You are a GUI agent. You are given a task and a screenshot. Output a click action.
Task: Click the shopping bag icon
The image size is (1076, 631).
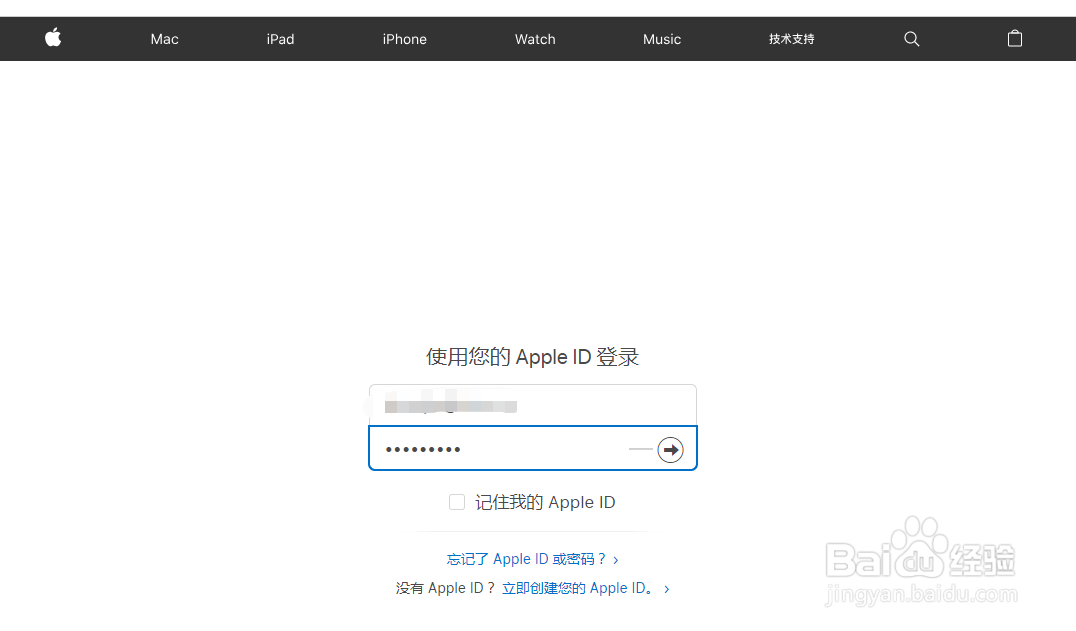coord(1014,38)
